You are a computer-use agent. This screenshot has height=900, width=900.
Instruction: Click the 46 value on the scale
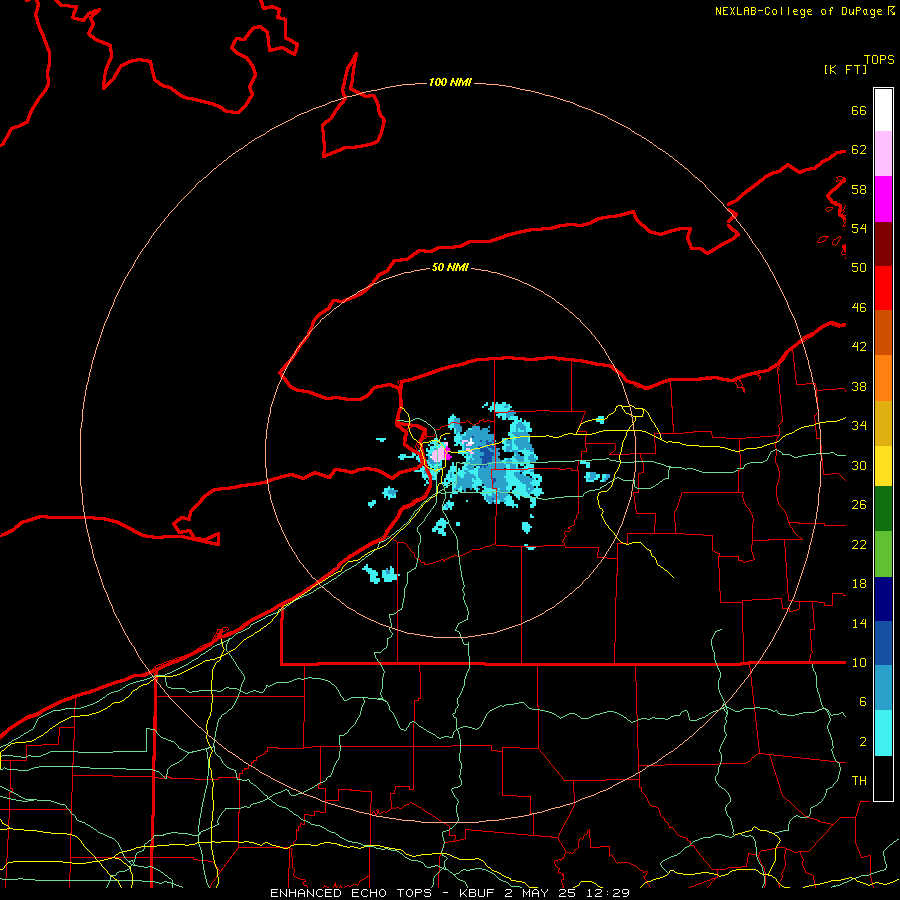point(859,307)
